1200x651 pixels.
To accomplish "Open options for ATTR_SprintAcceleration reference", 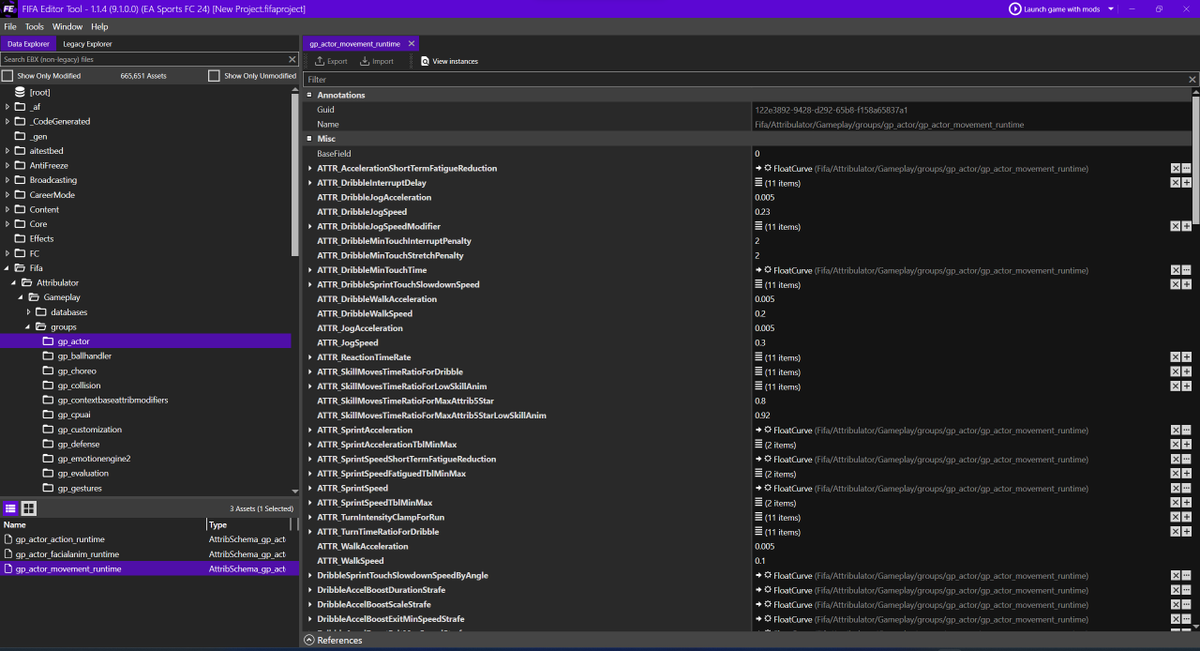I will (1187, 430).
